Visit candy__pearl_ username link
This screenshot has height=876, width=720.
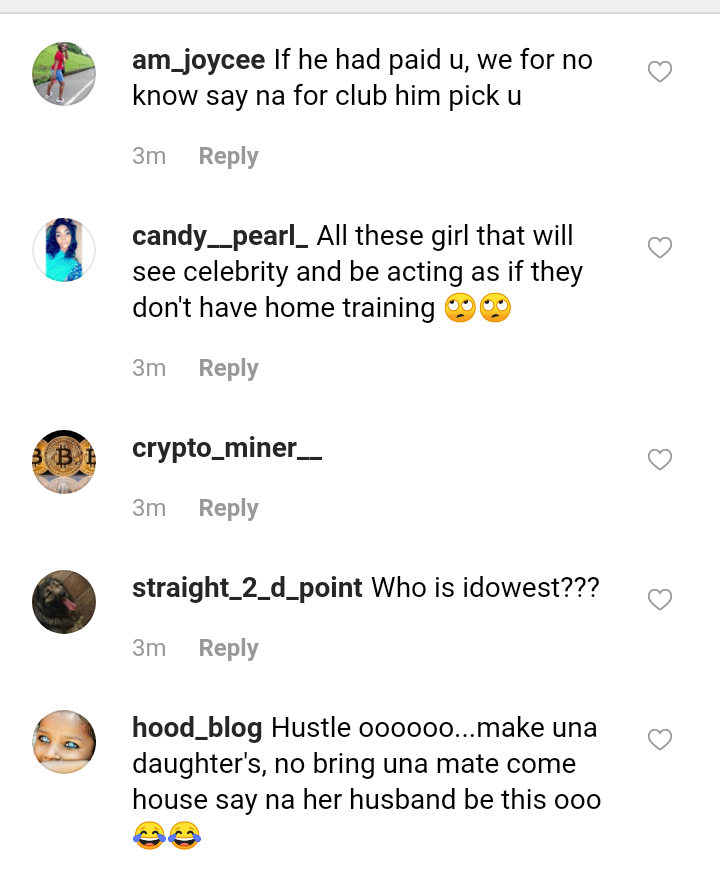pyautogui.click(x=220, y=236)
